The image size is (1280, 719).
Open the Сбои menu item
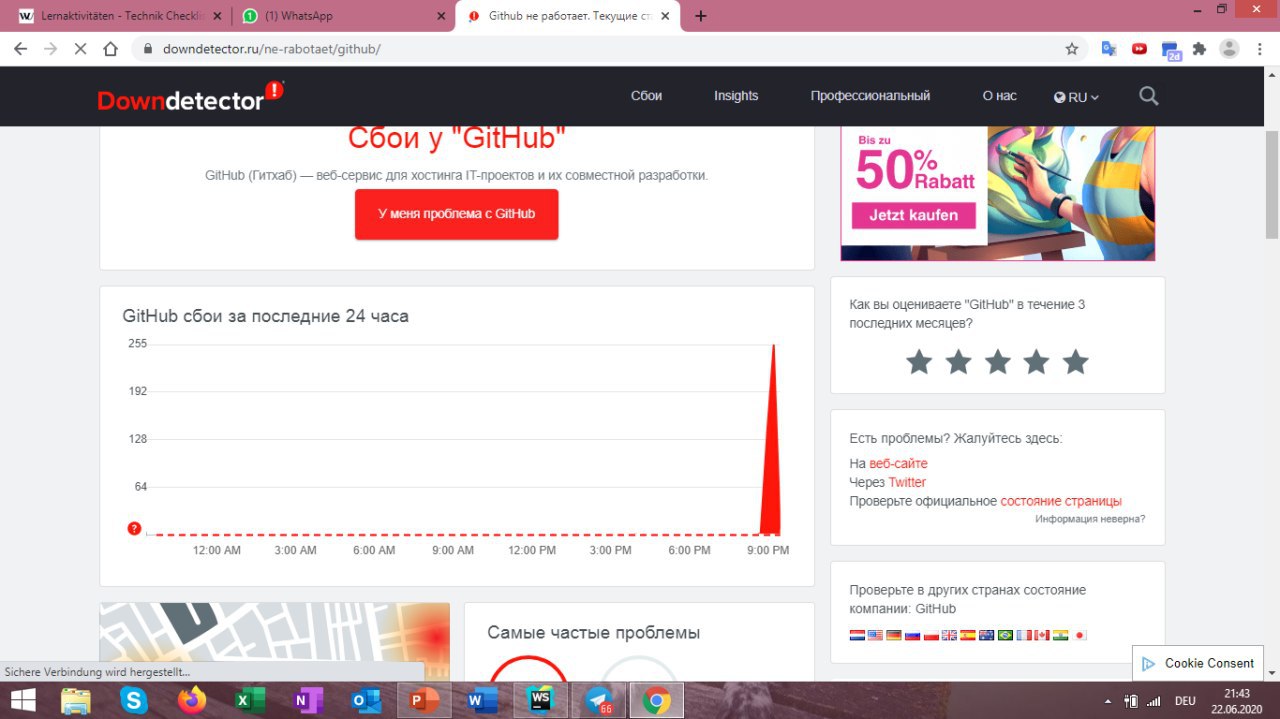point(647,96)
